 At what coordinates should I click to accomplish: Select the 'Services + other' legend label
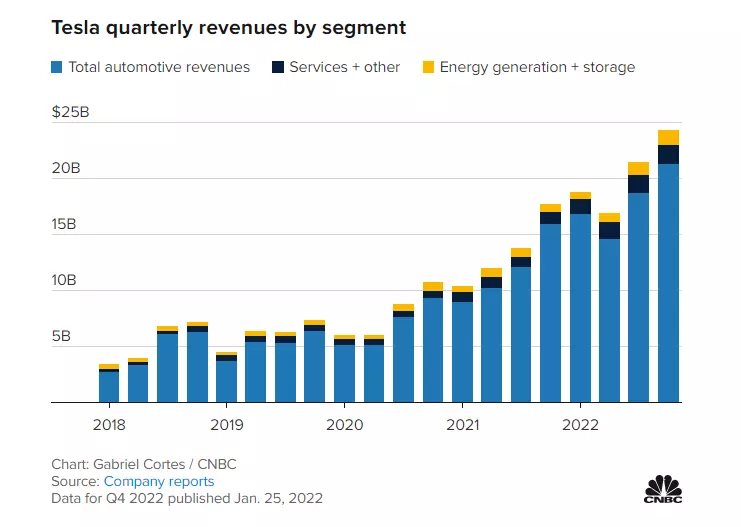coord(345,67)
